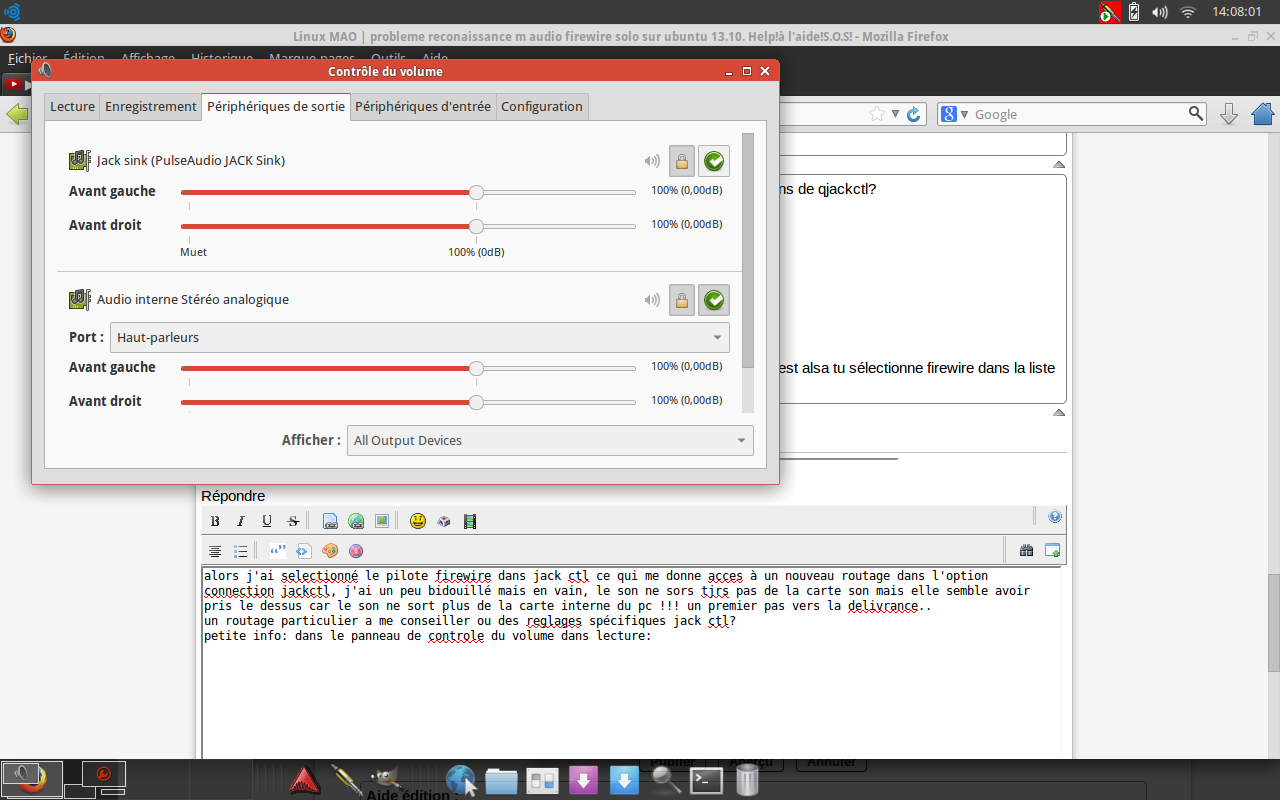Set Audio interne as fallback device

coord(713,299)
